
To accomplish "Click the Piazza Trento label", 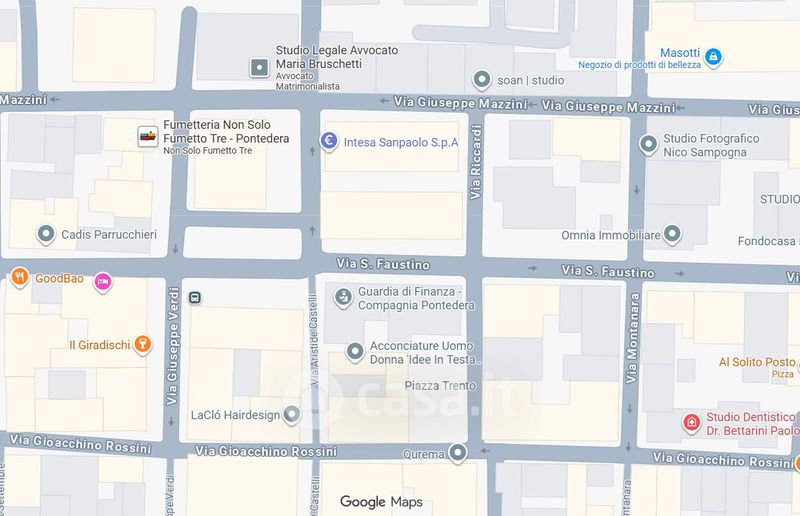I will pyautogui.click(x=440, y=386).
